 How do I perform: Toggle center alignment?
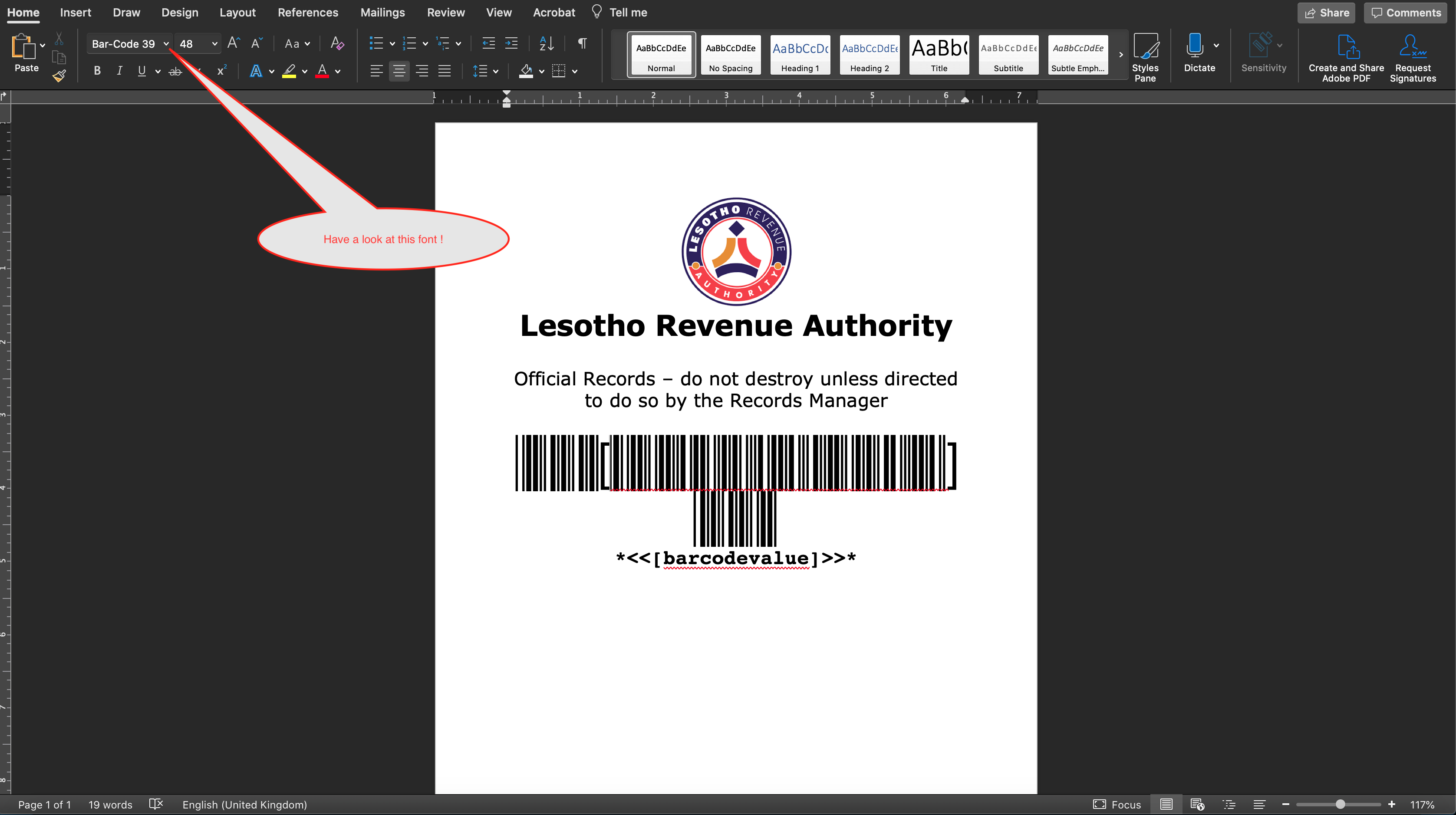(399, 71)
